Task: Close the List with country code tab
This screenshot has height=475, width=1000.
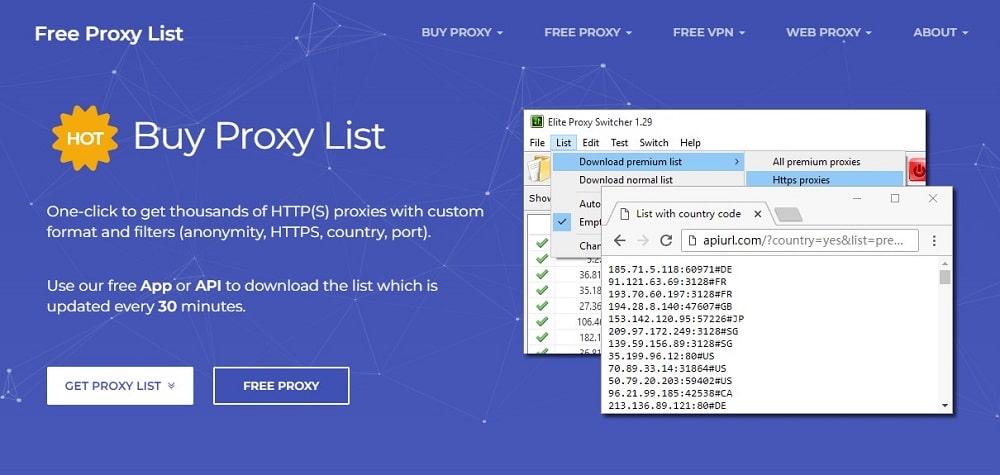Action: [758, 214]
